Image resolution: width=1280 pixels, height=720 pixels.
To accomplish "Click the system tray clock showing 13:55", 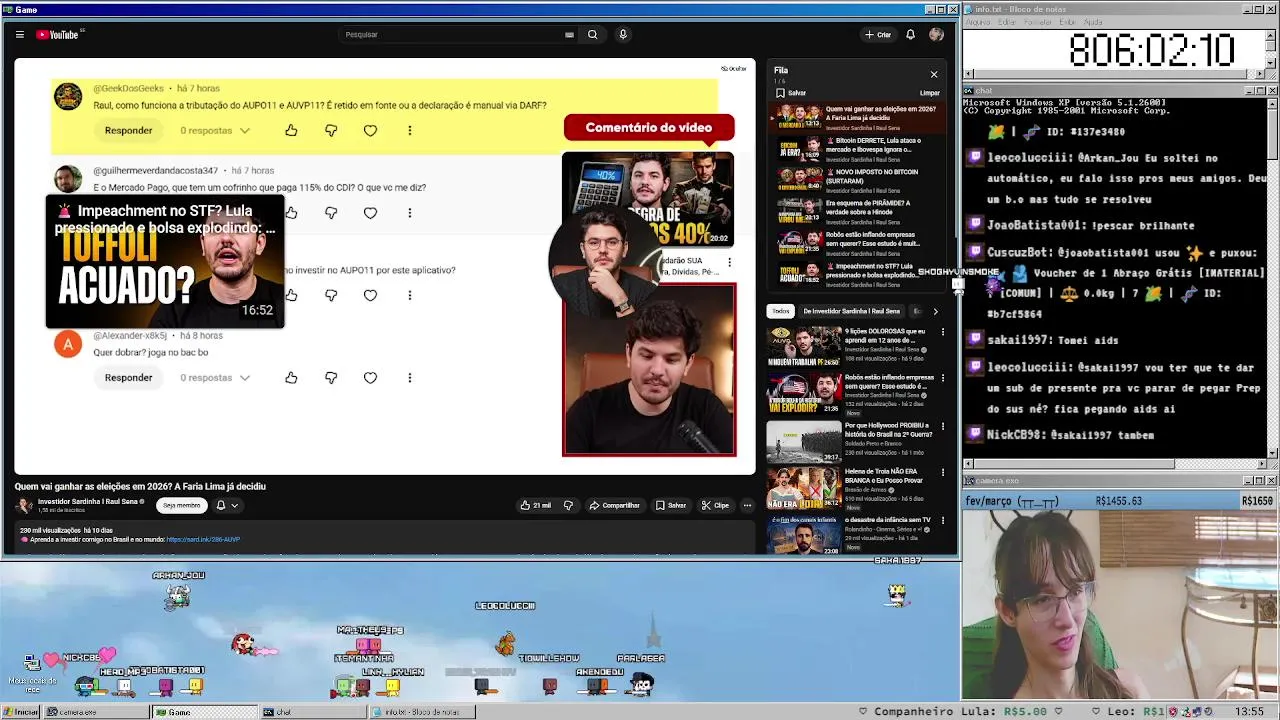I will click(x=1249, y=712).
